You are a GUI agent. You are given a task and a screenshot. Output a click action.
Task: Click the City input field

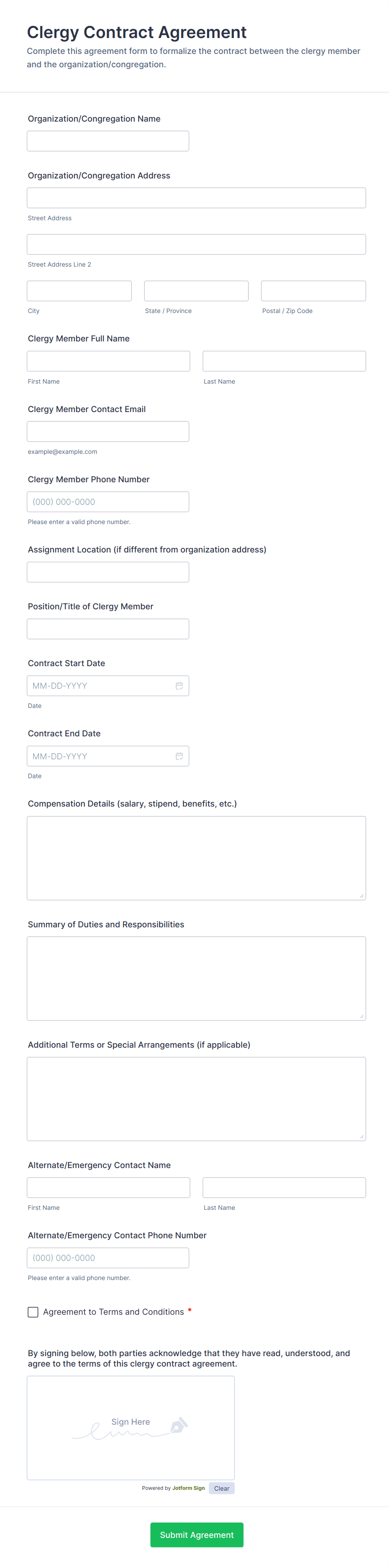tap(79, 291)
